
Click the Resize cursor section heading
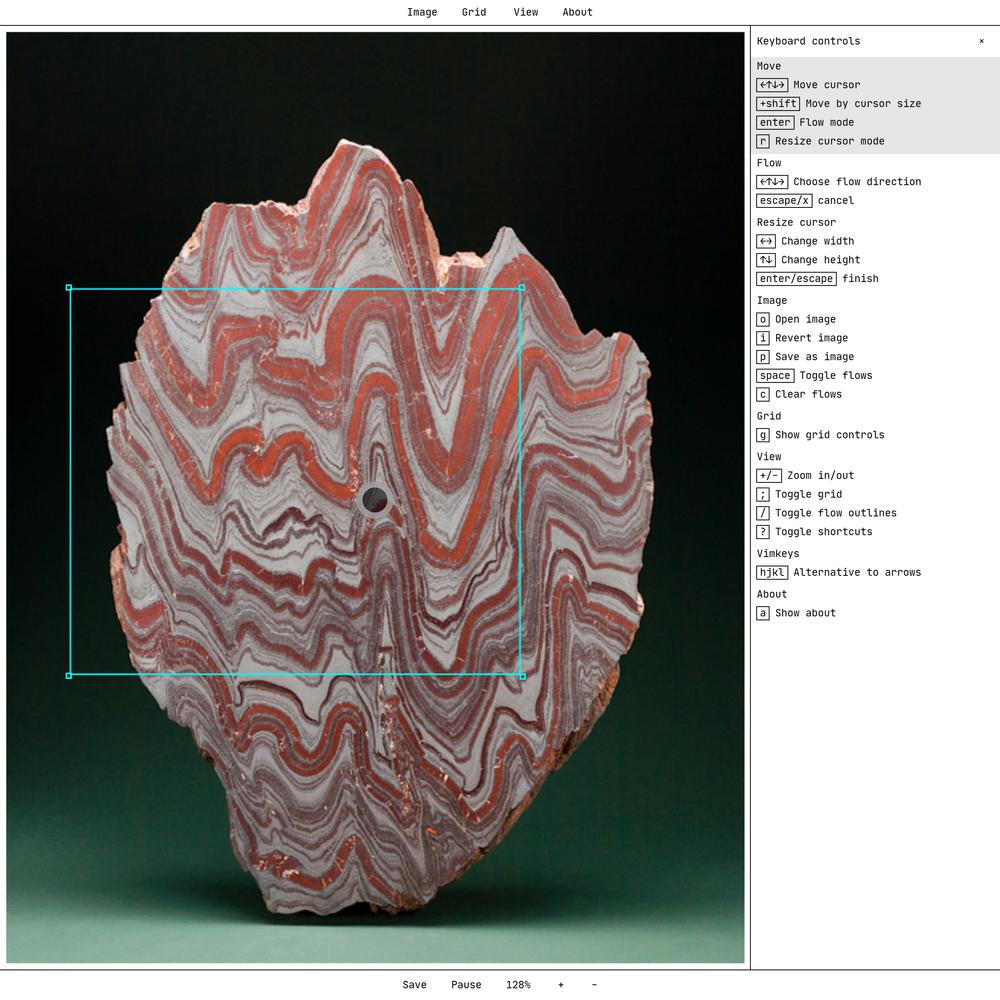pyautogui.click(x=796, y=223)
